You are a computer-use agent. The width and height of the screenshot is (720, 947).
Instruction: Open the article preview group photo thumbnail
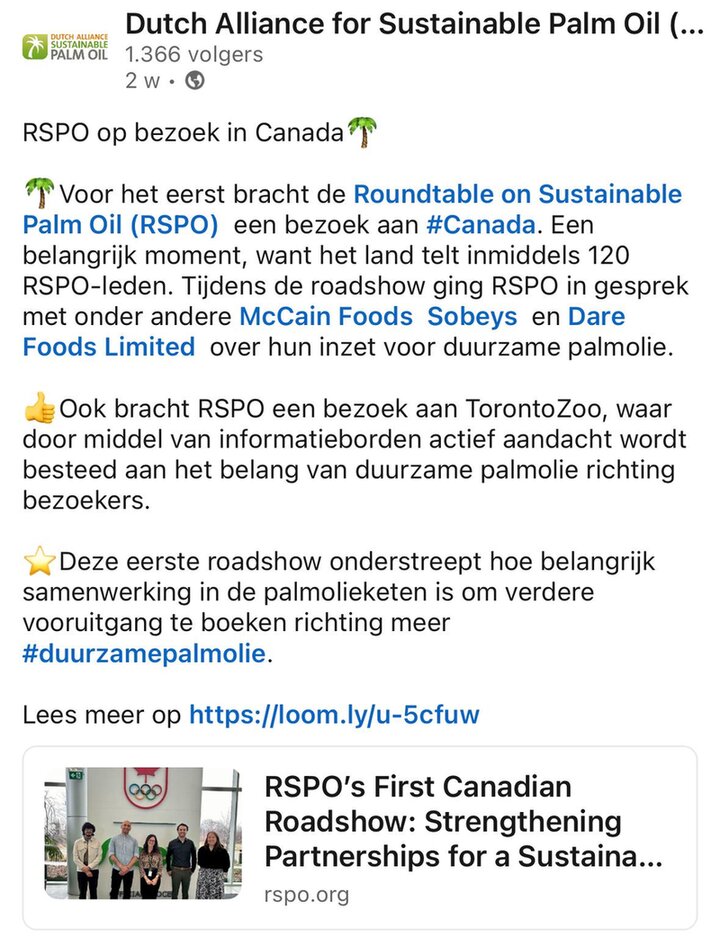point(143,833)
